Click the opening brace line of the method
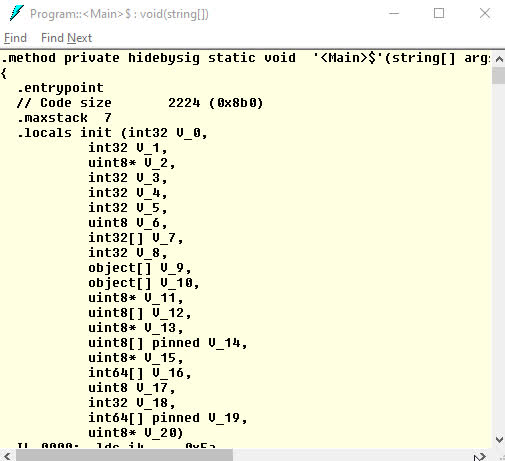The image size is (505, 461). (x=4, y=73)
